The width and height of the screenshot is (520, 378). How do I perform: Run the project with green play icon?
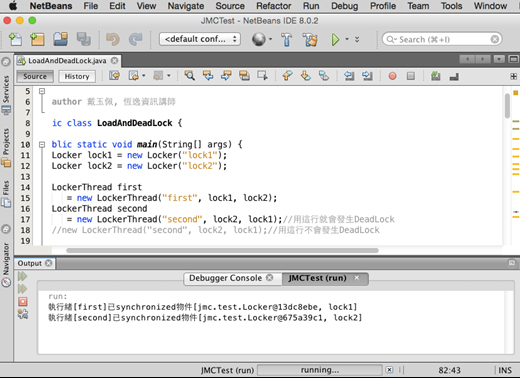pos(335,39)
